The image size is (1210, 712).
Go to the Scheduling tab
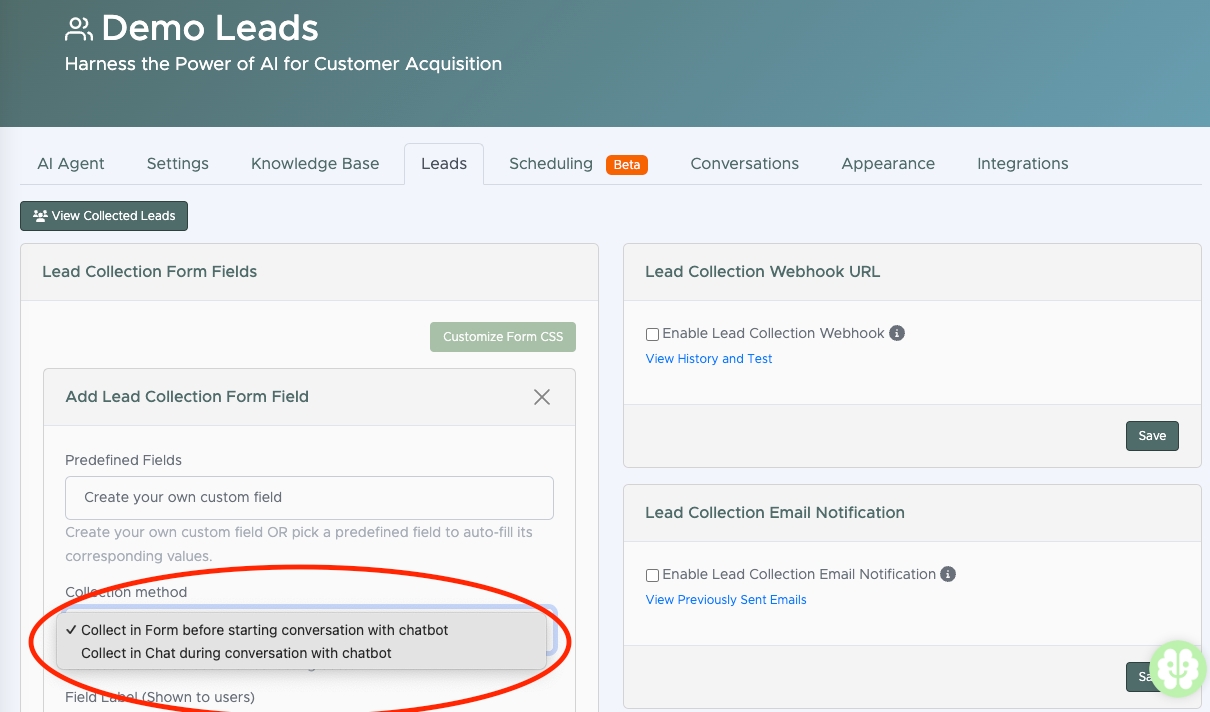pos(551,164)
